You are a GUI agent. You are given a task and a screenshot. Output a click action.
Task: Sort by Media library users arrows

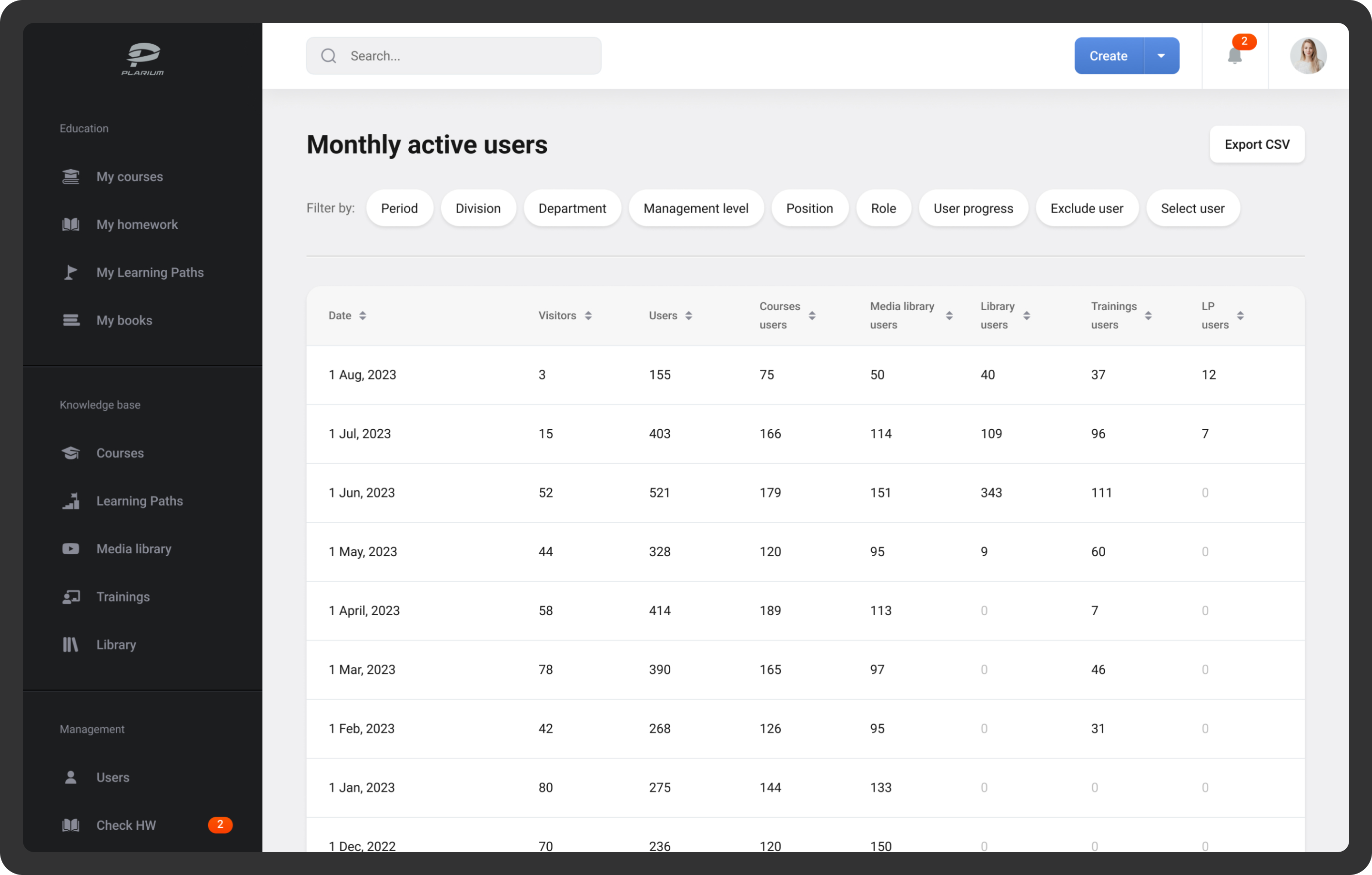[949, 316]
